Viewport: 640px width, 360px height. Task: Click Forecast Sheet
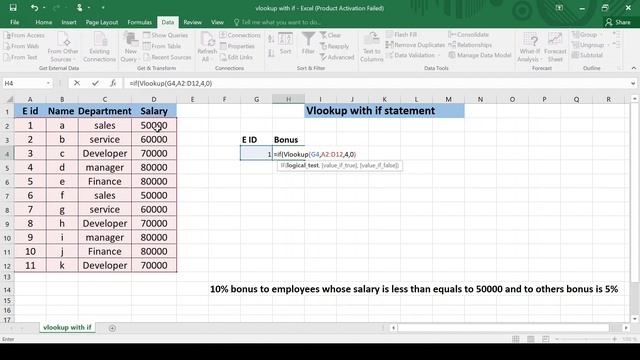[555, 47]
